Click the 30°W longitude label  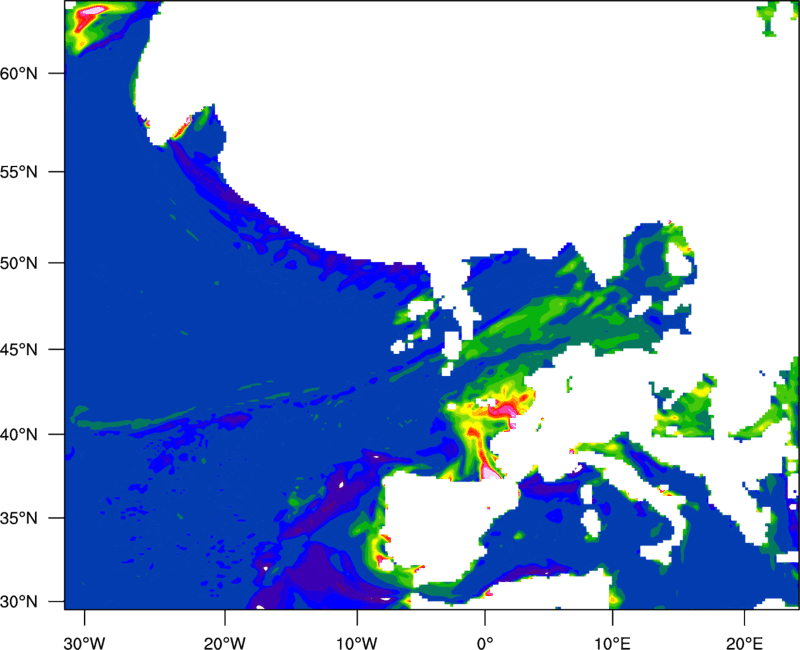[x=85, y=643]
